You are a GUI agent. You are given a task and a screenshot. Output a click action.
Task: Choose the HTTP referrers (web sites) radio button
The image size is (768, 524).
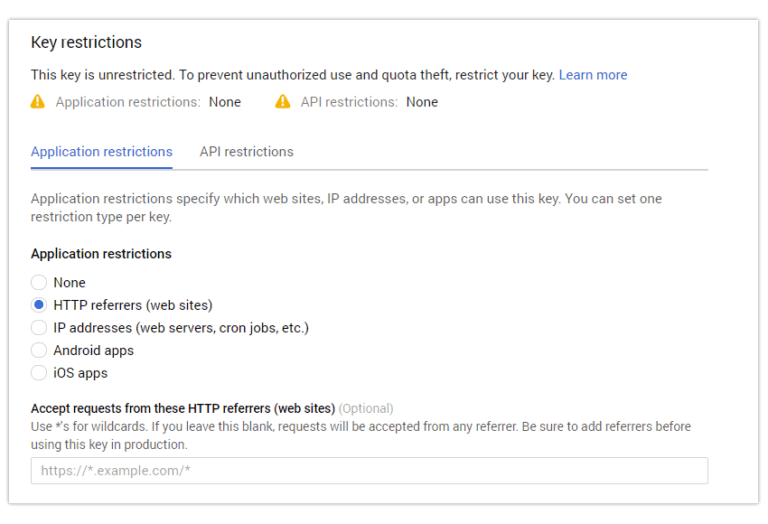pos(39,305)
